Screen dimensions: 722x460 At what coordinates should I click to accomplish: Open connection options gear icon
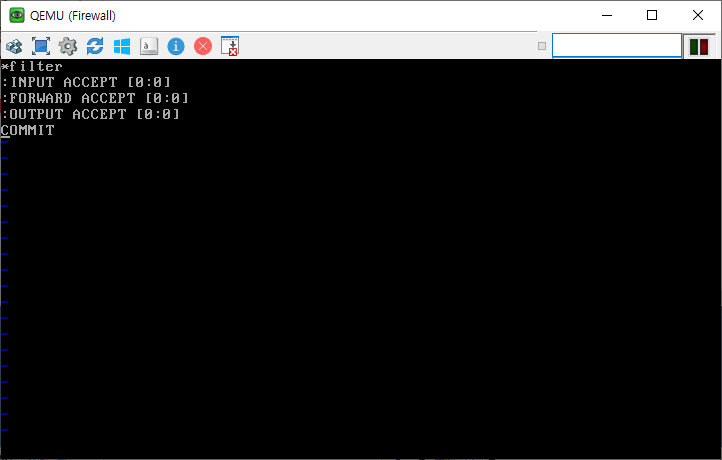68,46
